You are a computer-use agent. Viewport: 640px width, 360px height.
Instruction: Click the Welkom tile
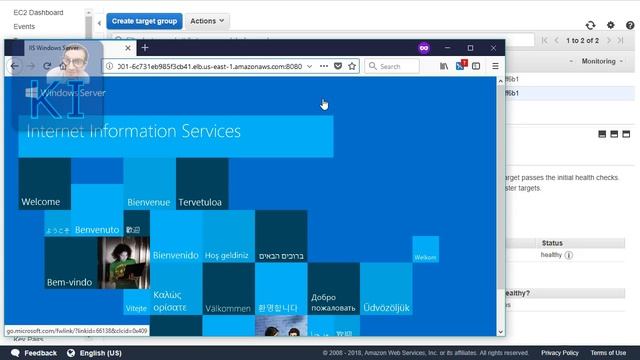point(426,249)
